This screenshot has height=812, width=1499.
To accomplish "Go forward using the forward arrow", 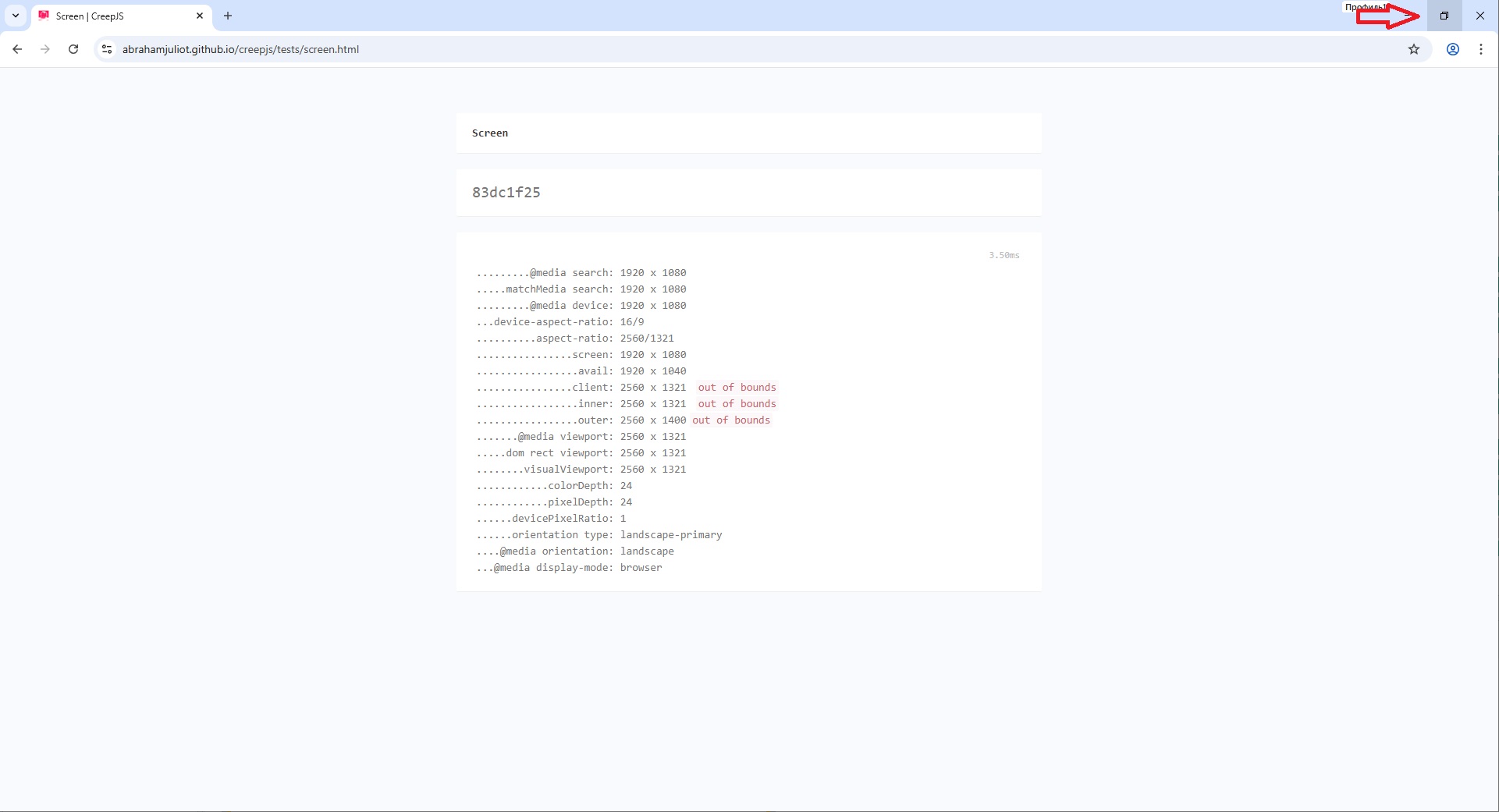I will tap(45, 49).
